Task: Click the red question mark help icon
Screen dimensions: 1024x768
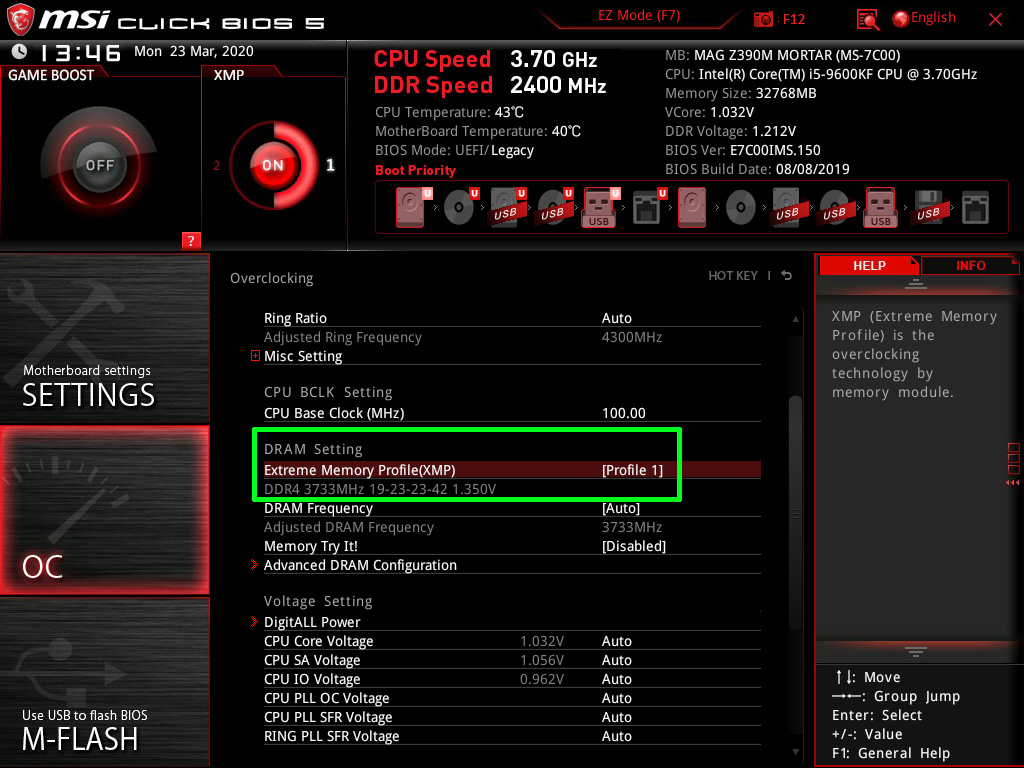Action: click(191, 240)
